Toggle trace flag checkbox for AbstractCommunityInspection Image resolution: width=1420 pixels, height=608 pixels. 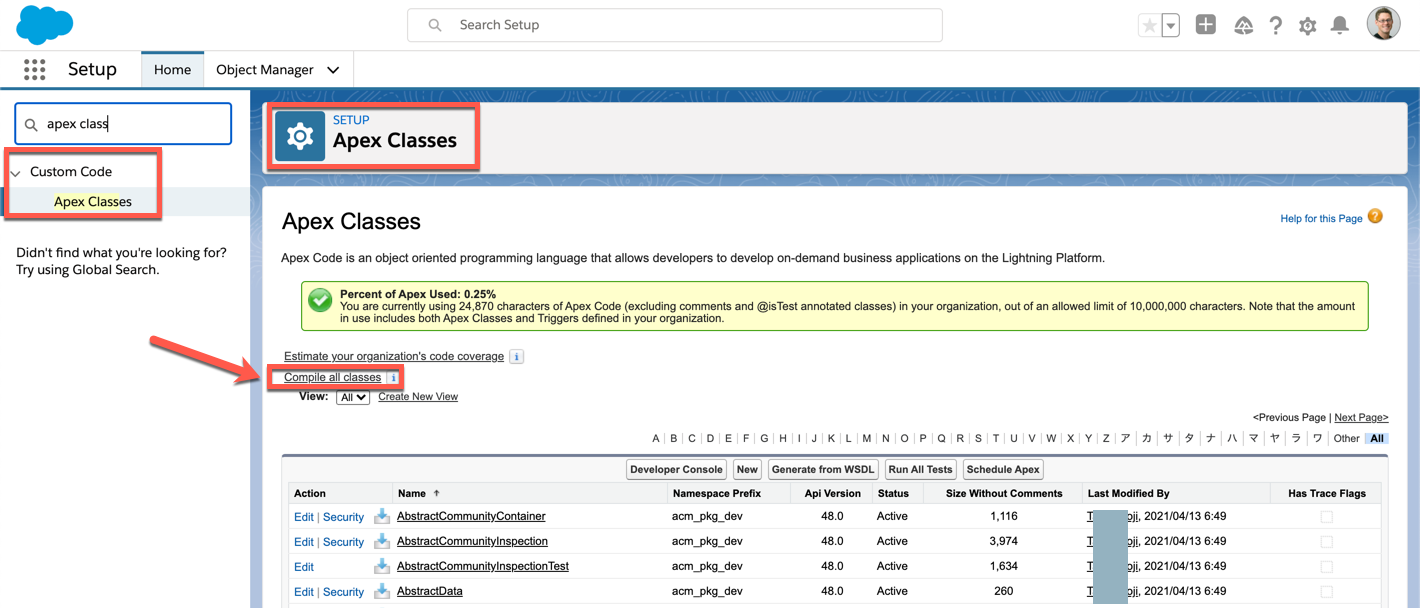[x=1326, y=542]
